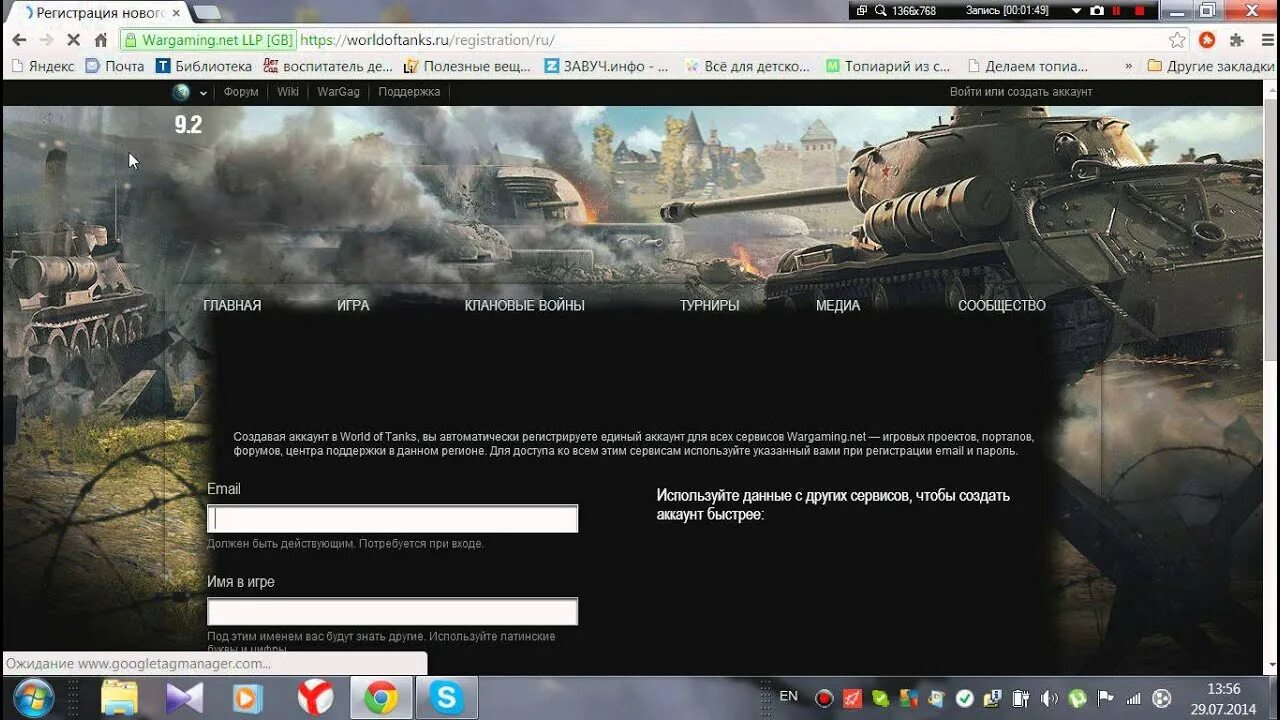This screenshot has width=1280, height=720.
Task: Close the Регистрация нового tab
Action: pos(175,13)
